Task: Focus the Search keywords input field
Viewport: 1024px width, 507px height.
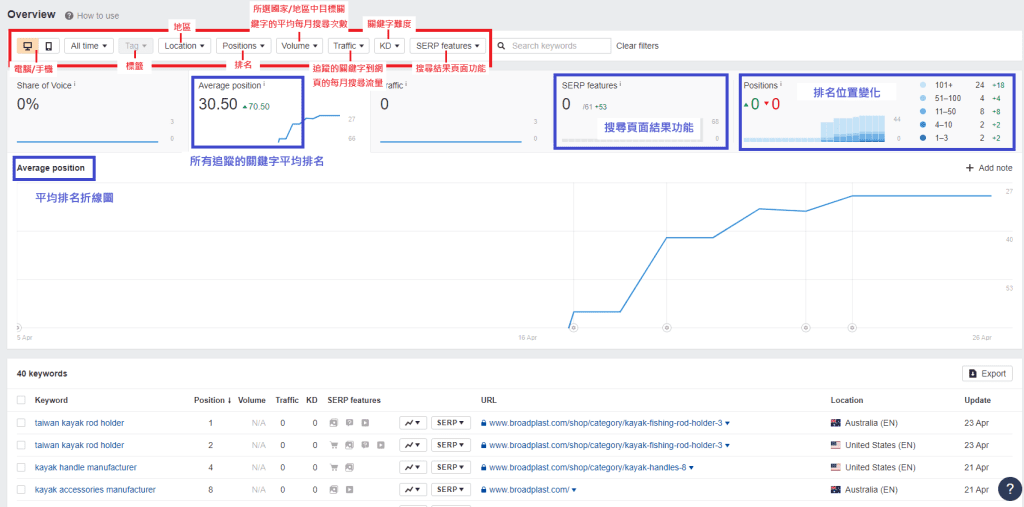Action: click(x=559, y=46)
